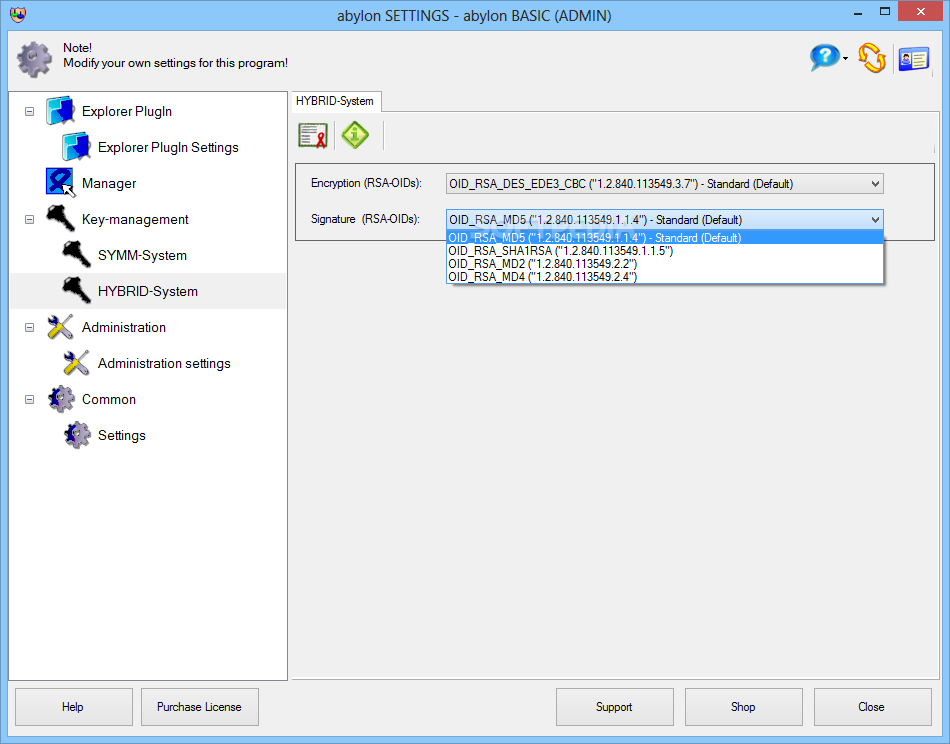Select Manager in the tree
950x744 pixels.
109,183
